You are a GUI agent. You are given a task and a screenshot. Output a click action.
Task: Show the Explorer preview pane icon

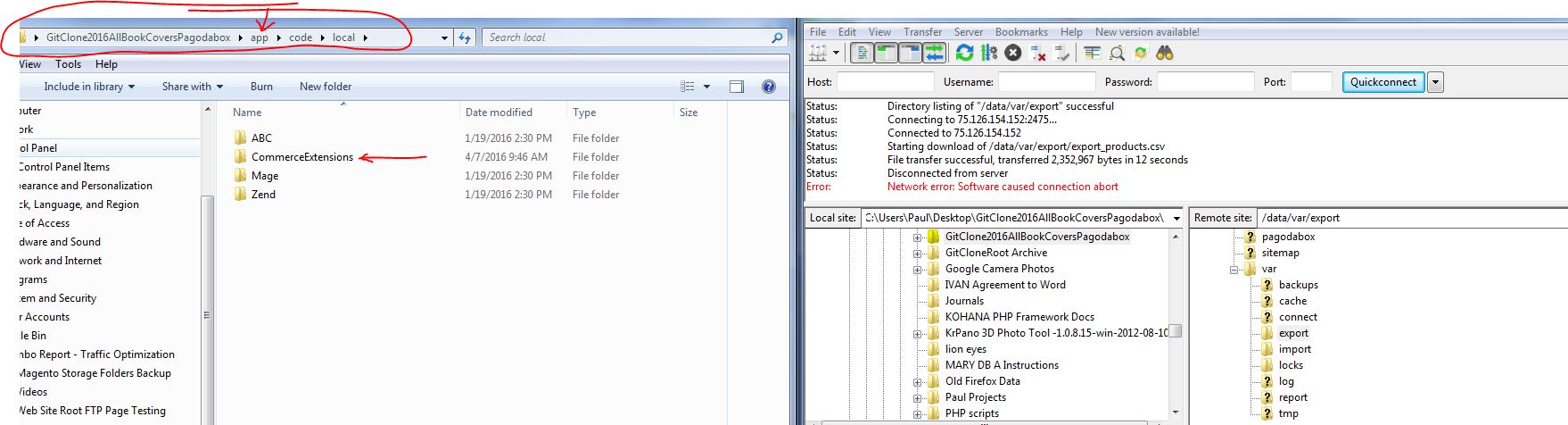pos(737,87)
